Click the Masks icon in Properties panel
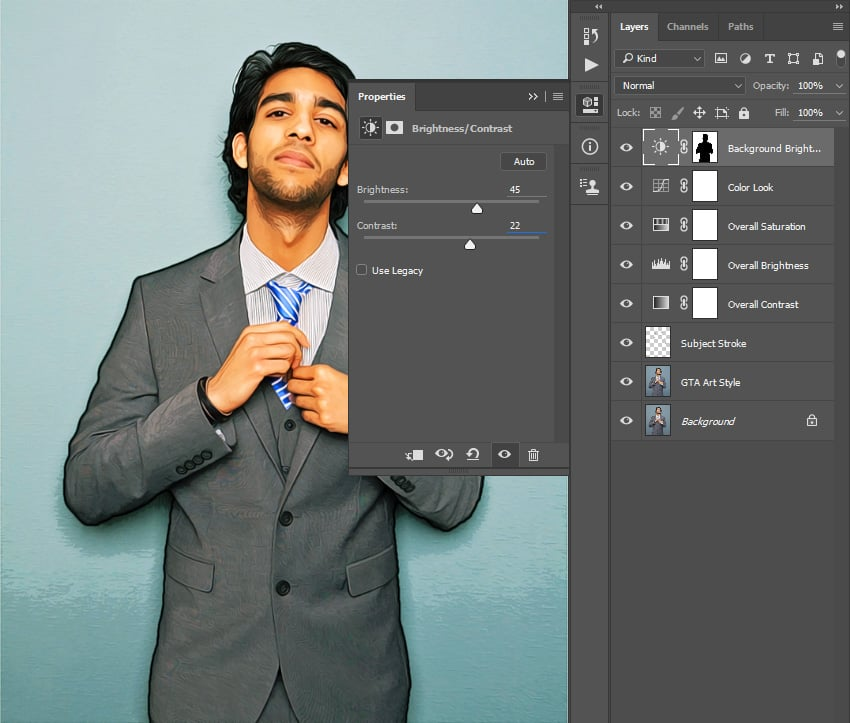850x723 pixels. pos(394,128)
